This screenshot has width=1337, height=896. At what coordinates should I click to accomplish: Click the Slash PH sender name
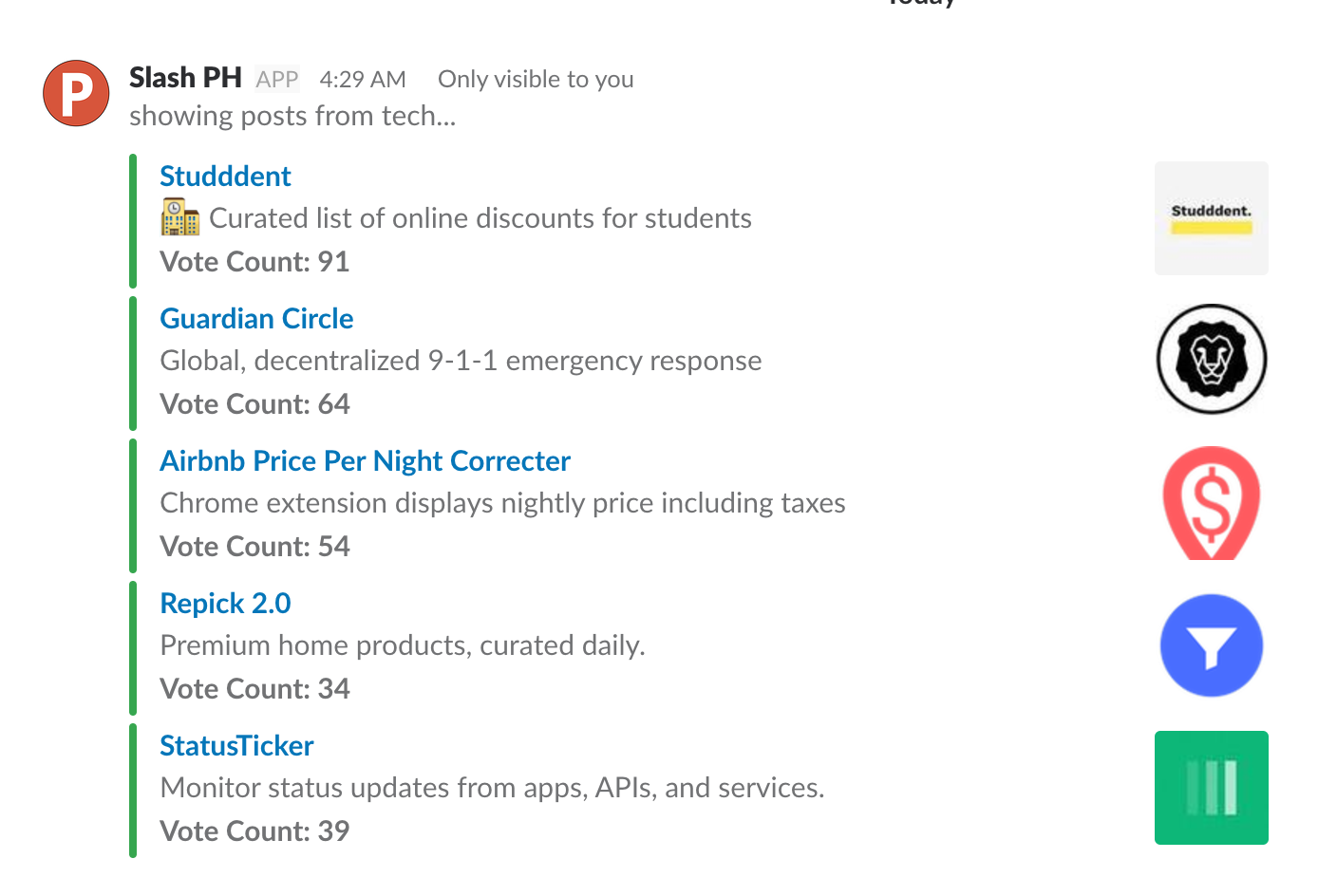[x=185, y=78]
